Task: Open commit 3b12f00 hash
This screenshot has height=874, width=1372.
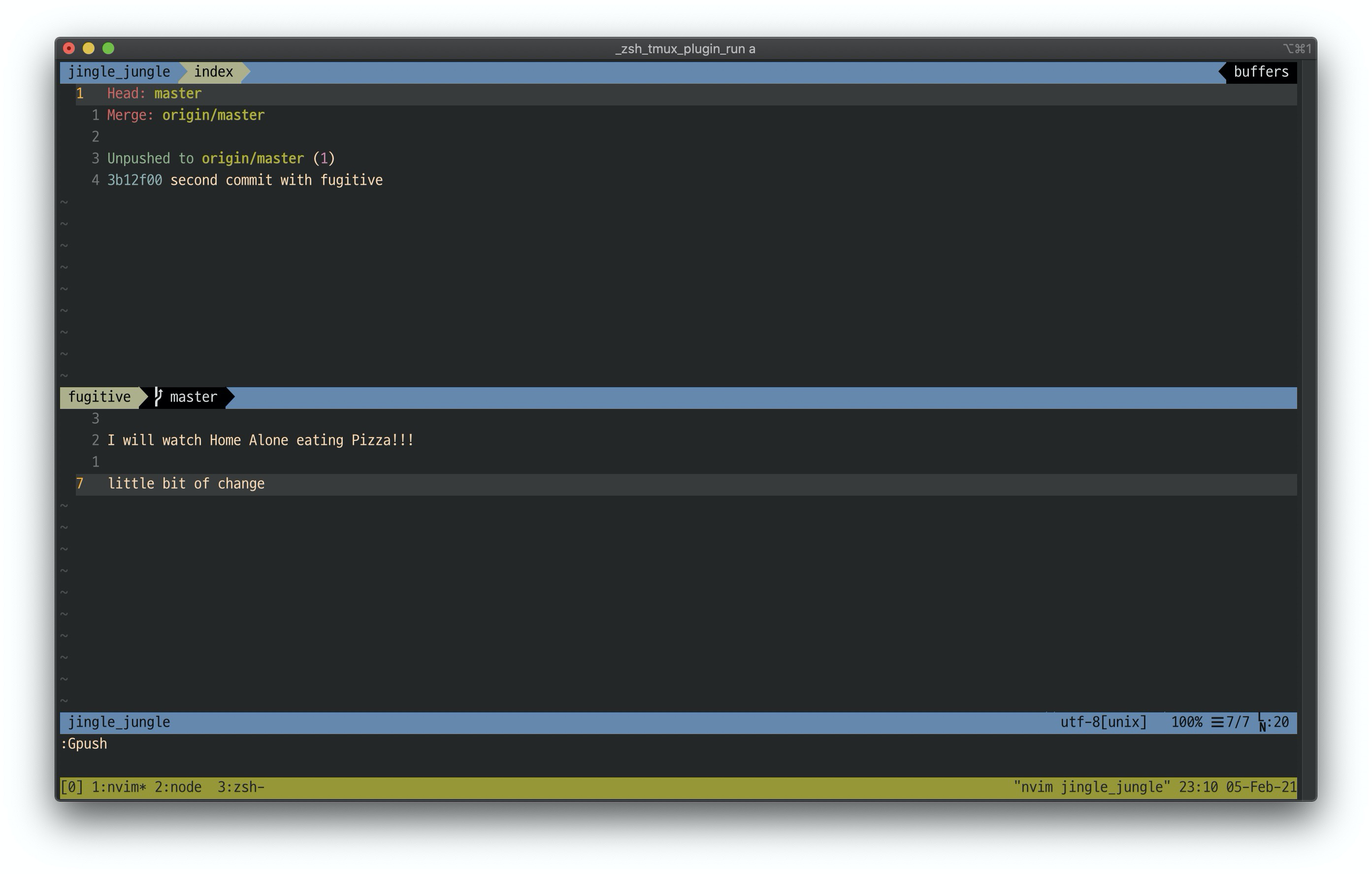Action: [134, 180]
